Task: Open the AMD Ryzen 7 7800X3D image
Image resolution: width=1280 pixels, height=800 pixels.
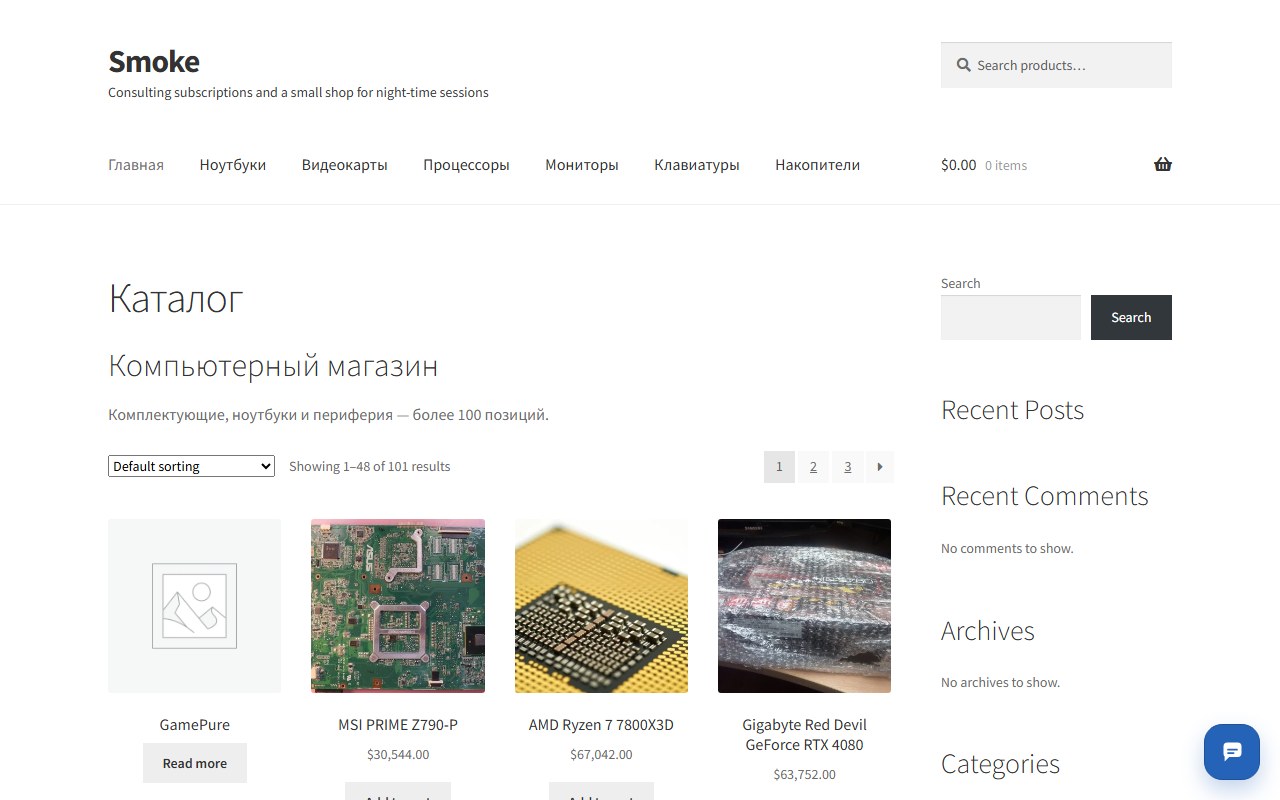Action: pyautogui.click(x=601, y=606)
